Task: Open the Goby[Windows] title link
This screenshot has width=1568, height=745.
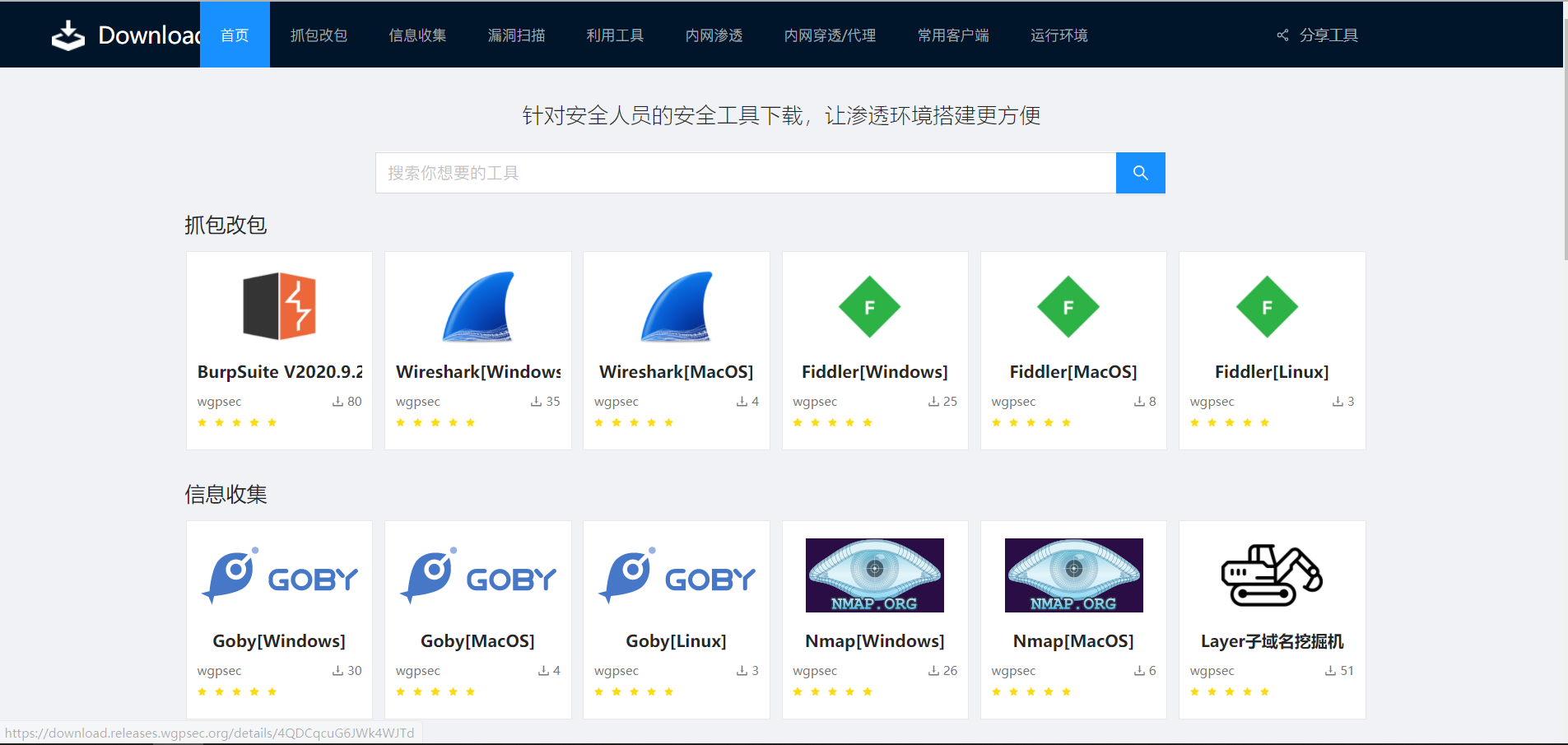Action: 279,641
